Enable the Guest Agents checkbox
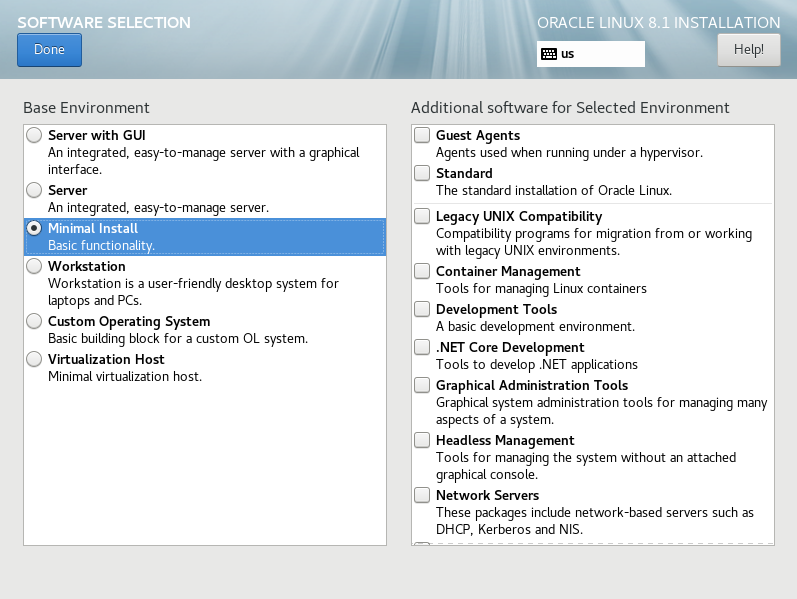This screenshot has height=599, width=797. (422, 135)
